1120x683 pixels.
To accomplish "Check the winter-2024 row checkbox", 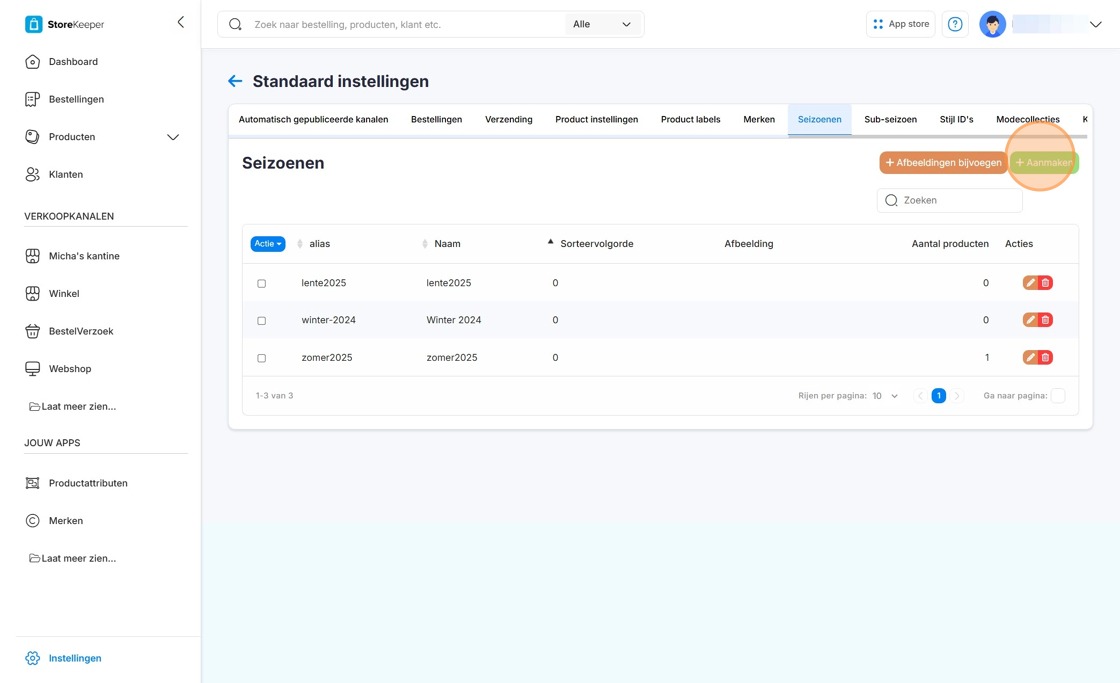I will click(x=261, y=321).
